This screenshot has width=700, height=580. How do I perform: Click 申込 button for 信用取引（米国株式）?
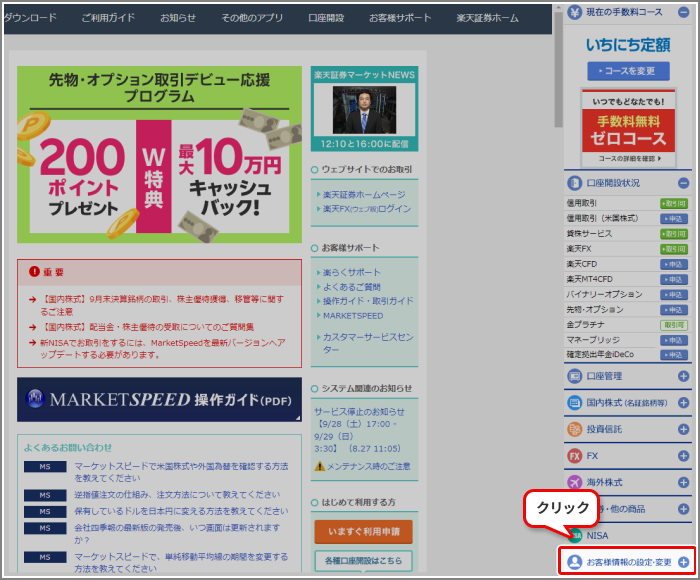click(673, 219)
